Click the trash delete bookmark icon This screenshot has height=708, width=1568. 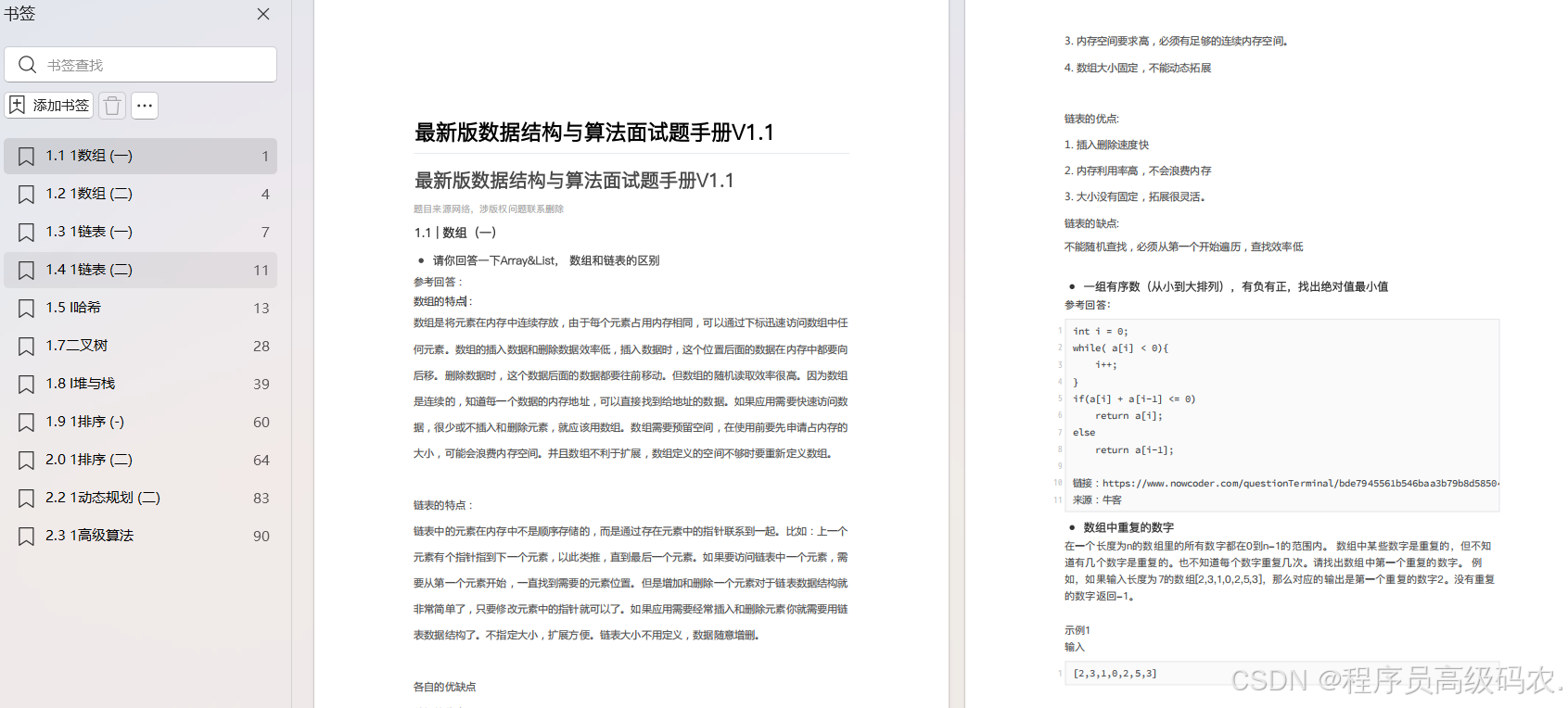pos(112,106)
